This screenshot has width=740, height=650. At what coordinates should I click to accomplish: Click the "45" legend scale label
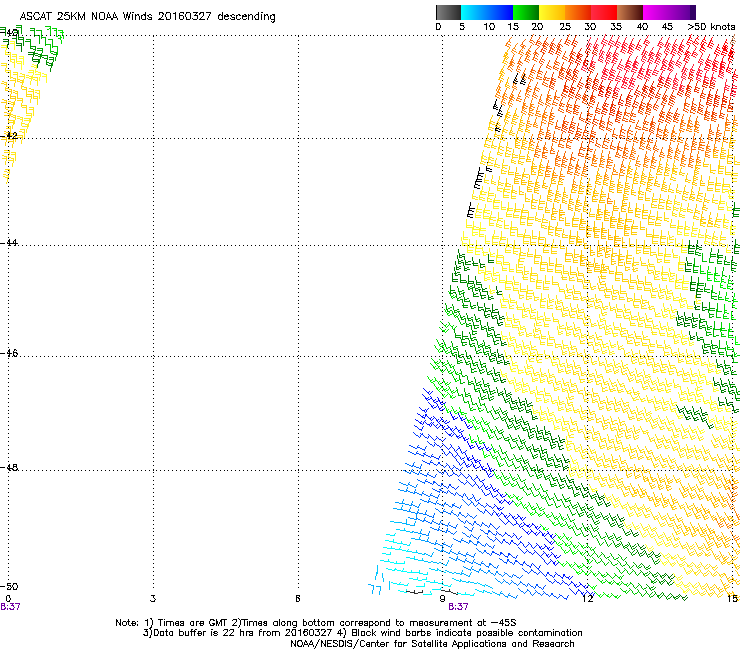(667, 27)
